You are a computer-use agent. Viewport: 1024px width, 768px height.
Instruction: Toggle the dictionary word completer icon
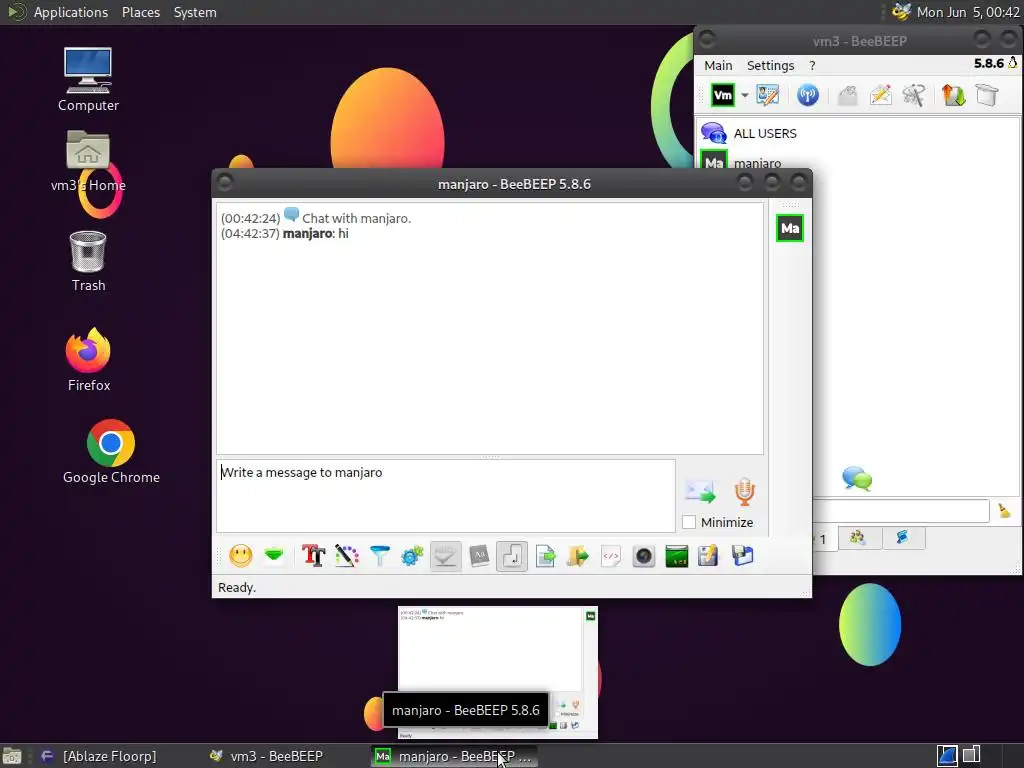(x=479, y=556)
